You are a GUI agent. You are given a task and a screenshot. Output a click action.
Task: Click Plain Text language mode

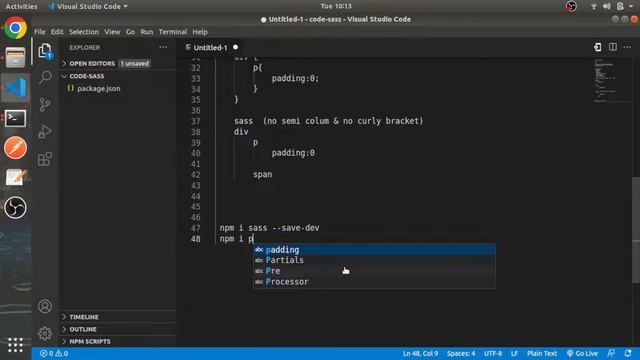point(542,353)
